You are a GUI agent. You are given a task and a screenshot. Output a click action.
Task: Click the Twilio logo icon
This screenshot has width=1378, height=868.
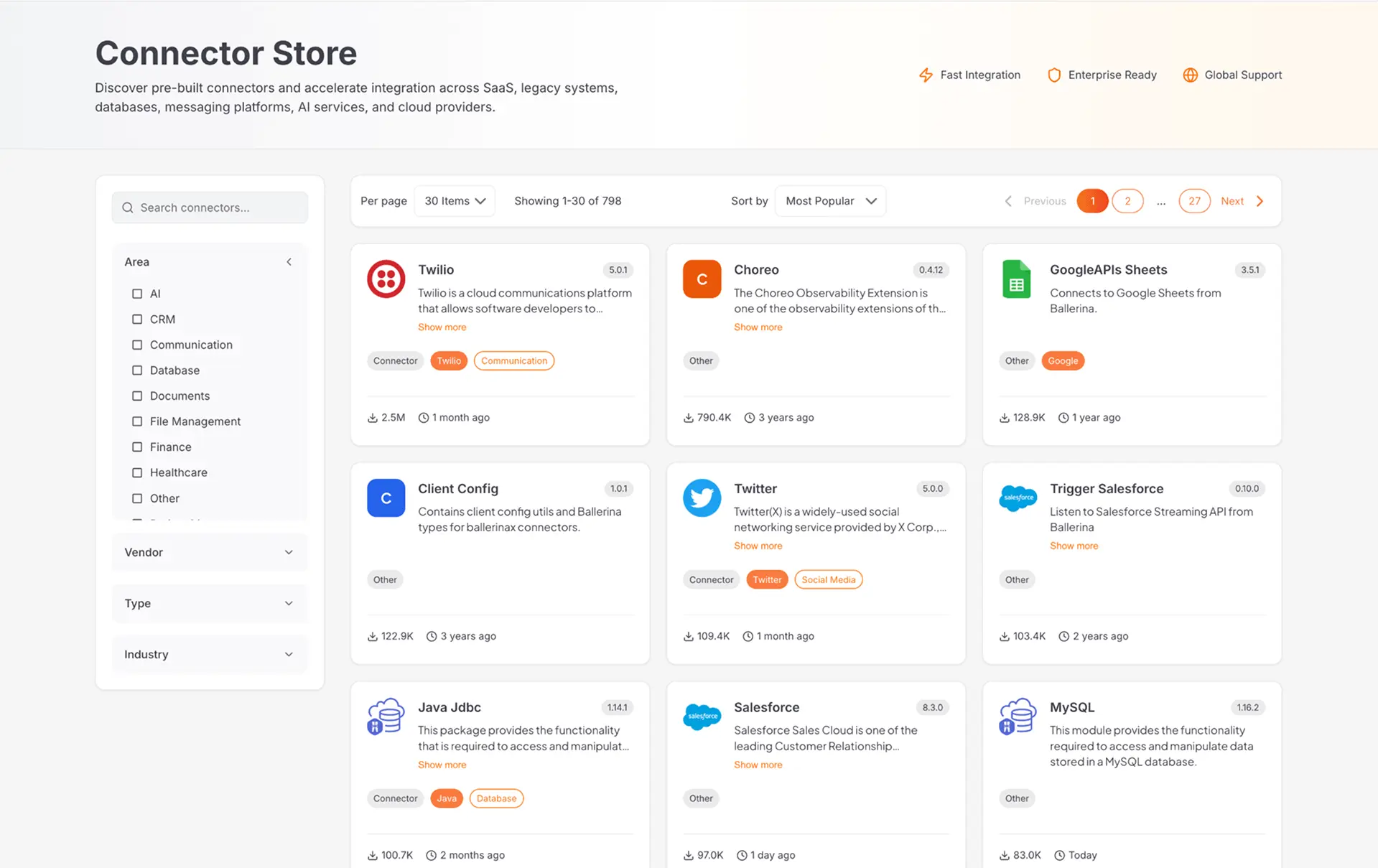[x=386, y=279]
